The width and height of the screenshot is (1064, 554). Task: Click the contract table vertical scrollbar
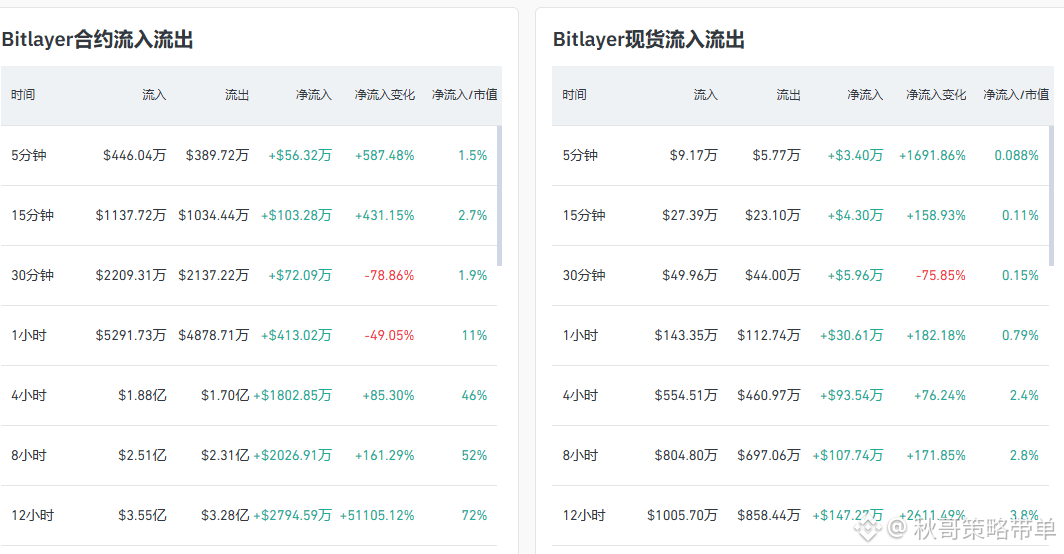(499, 196)
